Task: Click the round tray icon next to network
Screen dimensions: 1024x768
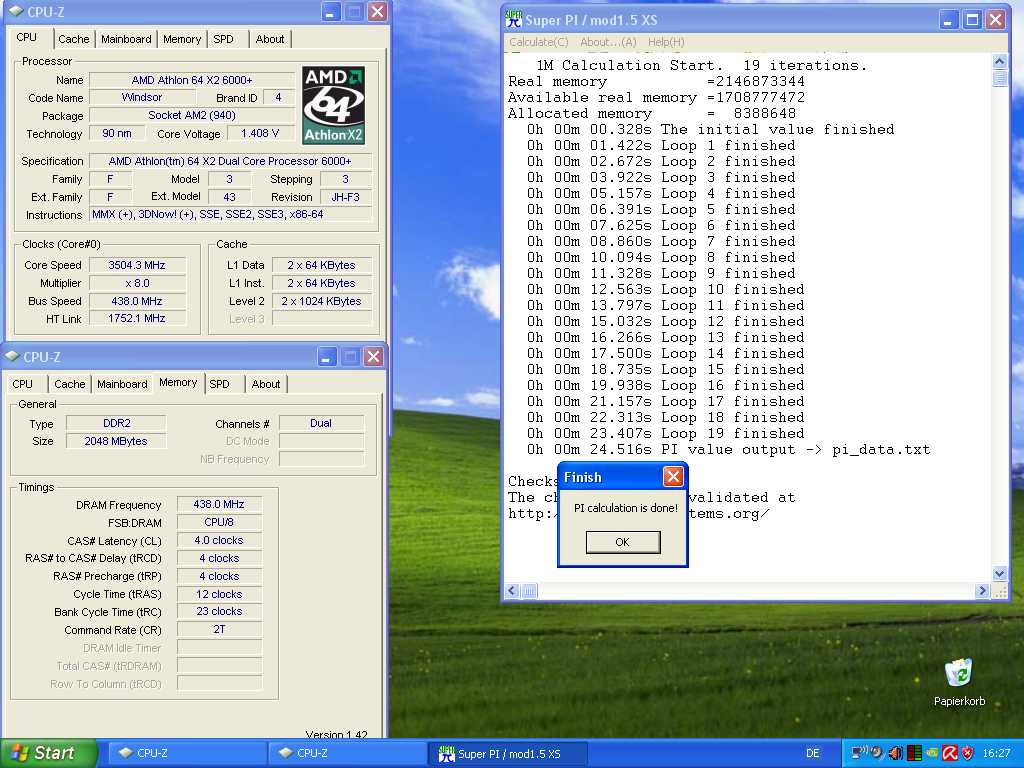Action: [x=878, y=752]
